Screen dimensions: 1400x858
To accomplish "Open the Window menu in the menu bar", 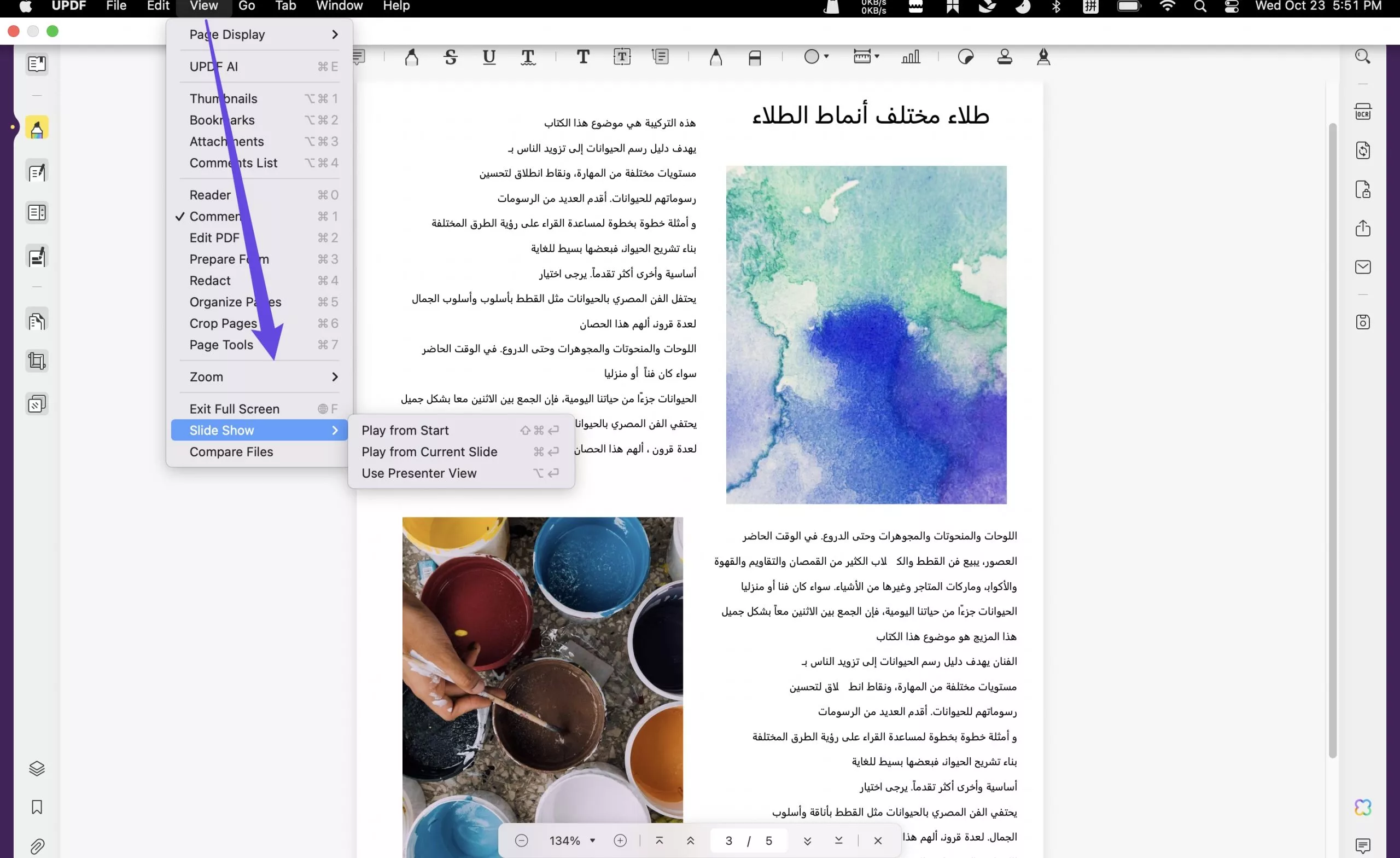I will click(x=339, y=6).
